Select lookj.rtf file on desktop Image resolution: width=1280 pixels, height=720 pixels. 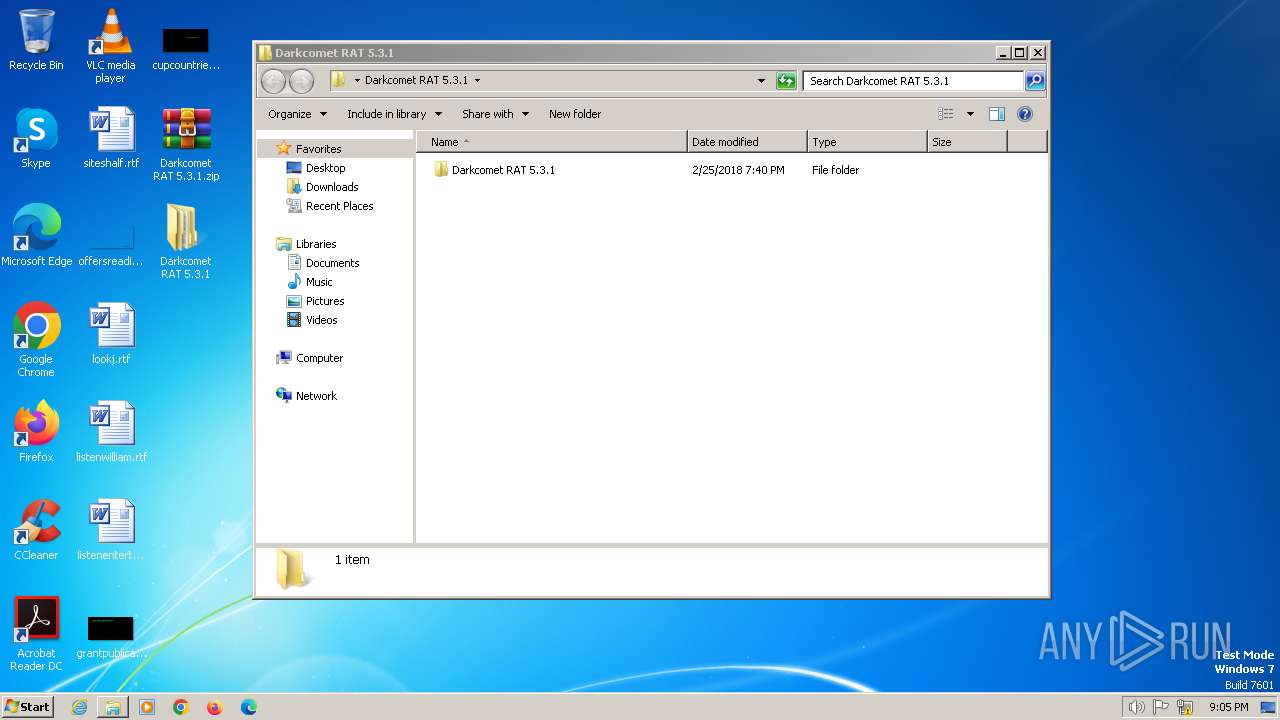[111, 334]
